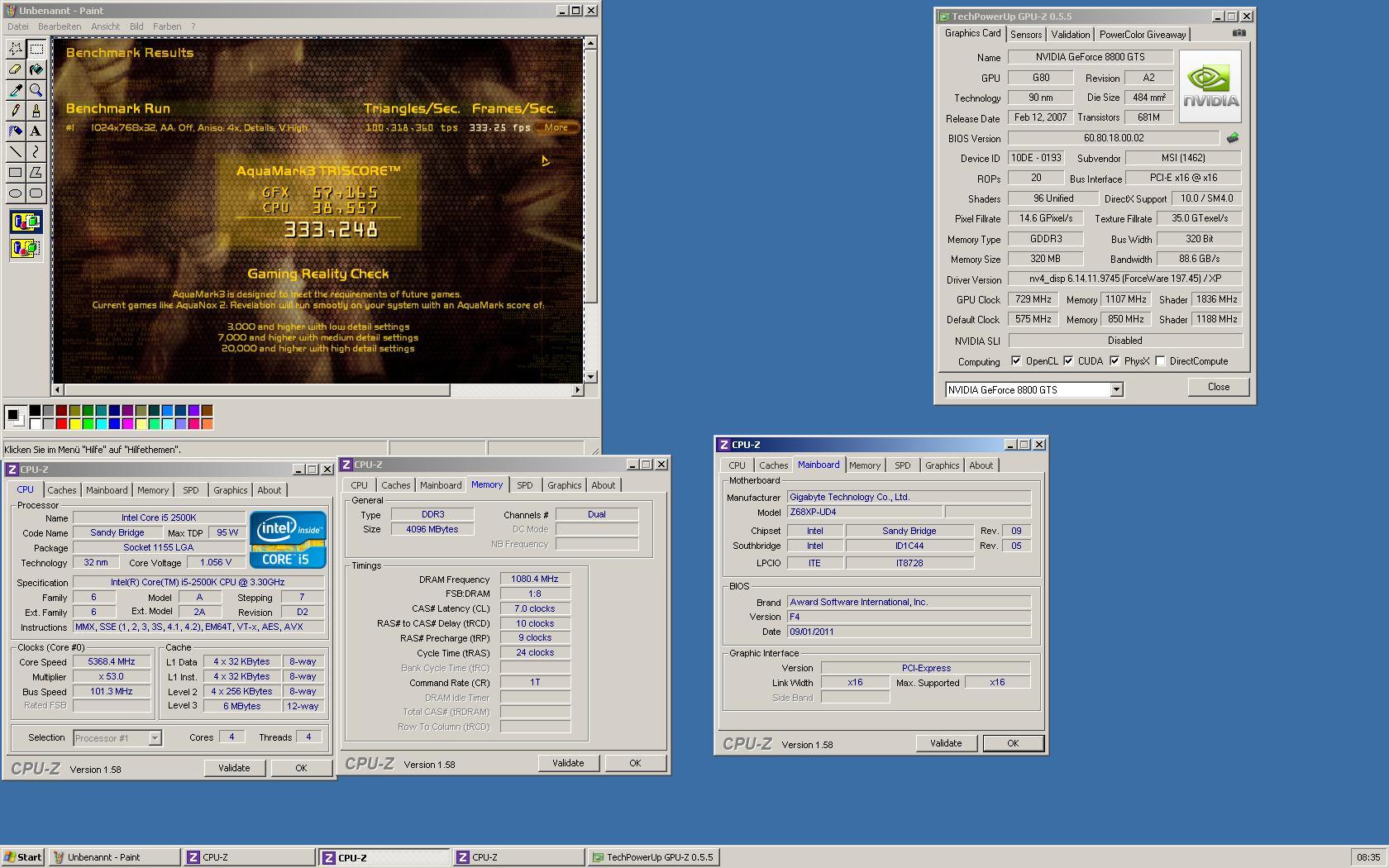The height and width of the screenshot is (868, 1389).
Task: Toggle the PhysX checkbox in GPU-Z
Action: pos(1115,361)
